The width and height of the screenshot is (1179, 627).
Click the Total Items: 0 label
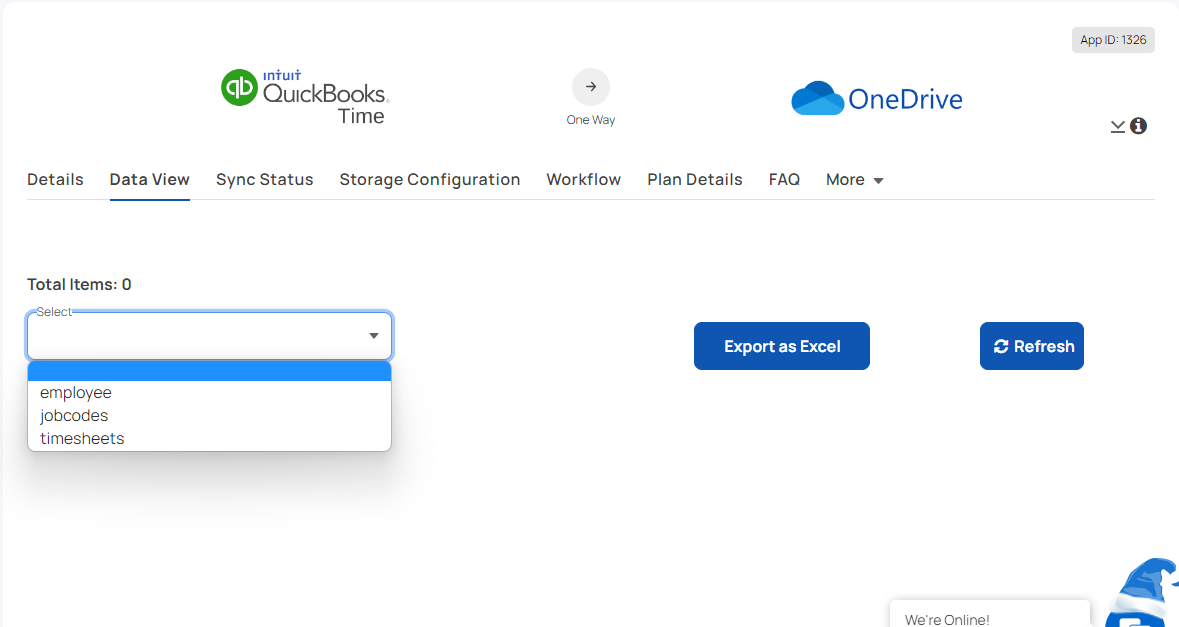coord(79,284)
